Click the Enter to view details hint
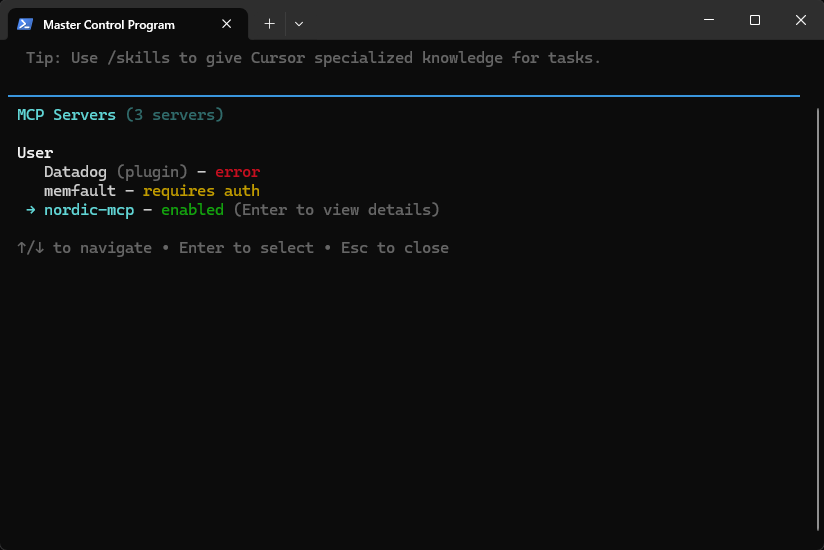Screen dimensions: 824x550 click(336, 210)
